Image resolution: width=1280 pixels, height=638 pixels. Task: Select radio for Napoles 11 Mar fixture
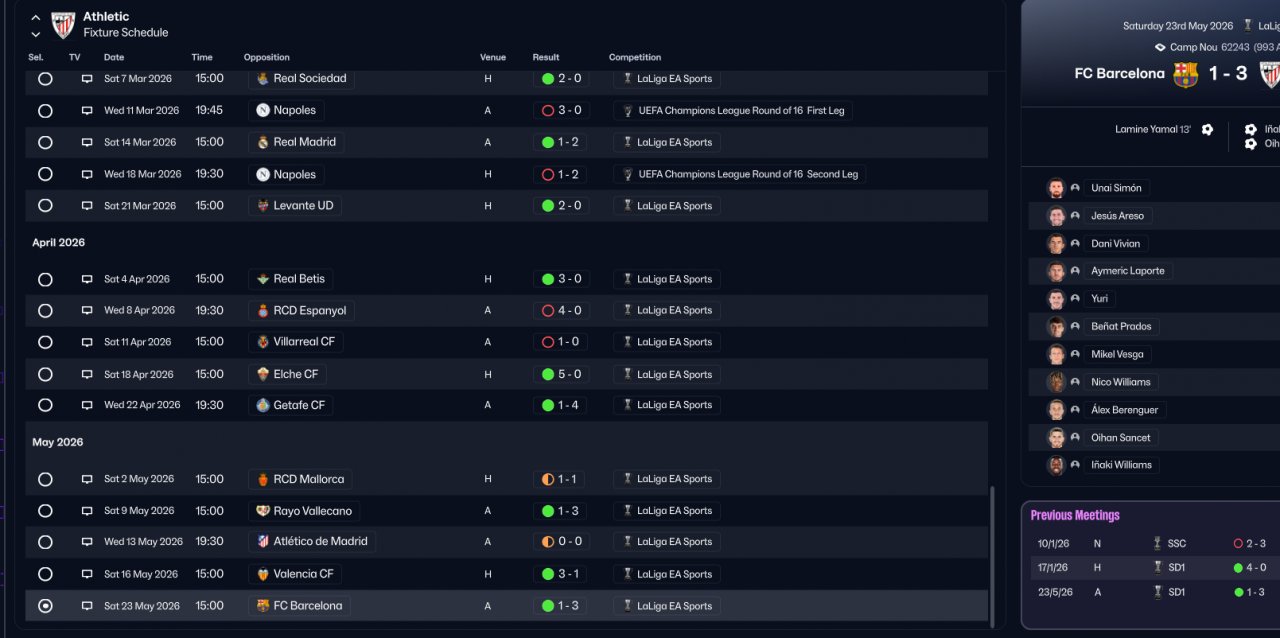pyautogui.click(x=45, y=111)
